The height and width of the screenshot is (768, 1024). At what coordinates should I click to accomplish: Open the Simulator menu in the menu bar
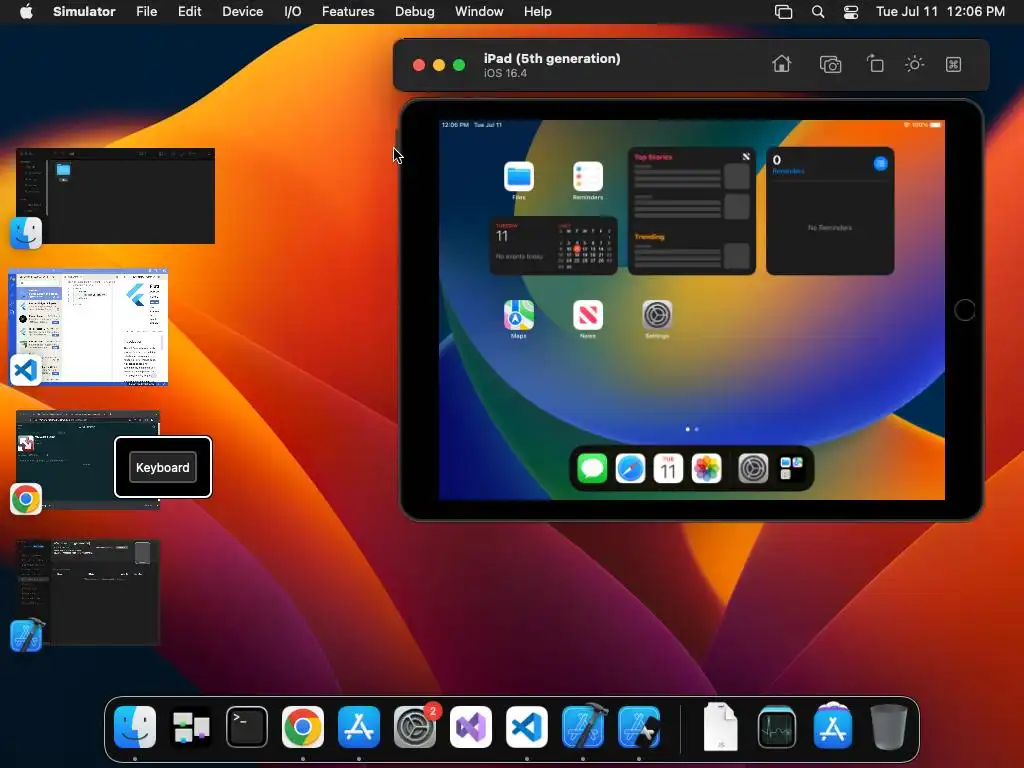84,11
